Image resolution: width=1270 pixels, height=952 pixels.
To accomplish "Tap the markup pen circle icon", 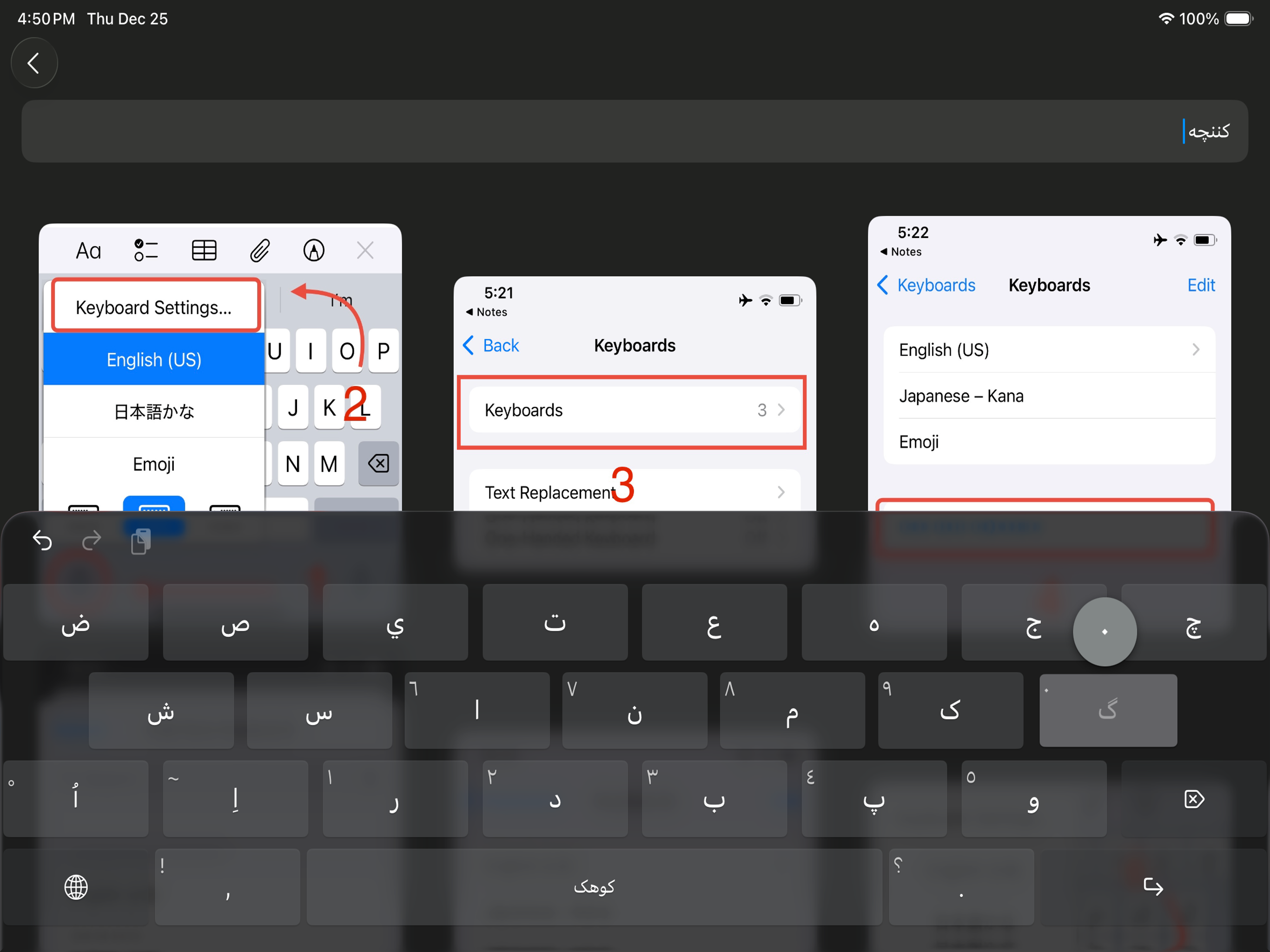I will coord(313,251).
